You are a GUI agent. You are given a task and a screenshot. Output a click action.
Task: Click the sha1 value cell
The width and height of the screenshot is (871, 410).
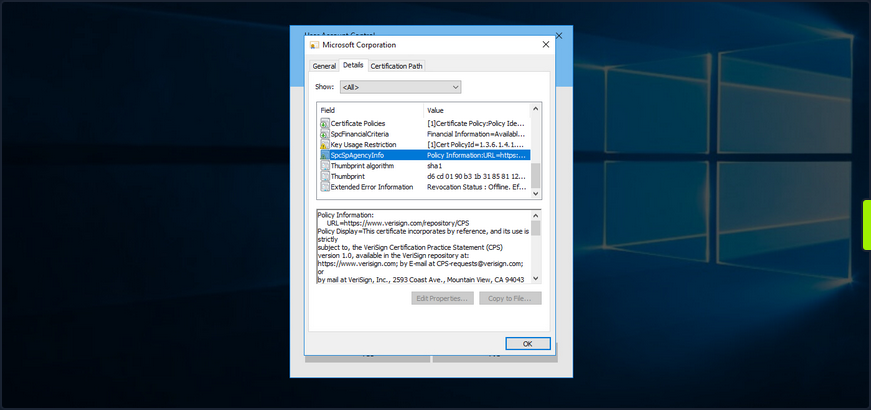433,166
